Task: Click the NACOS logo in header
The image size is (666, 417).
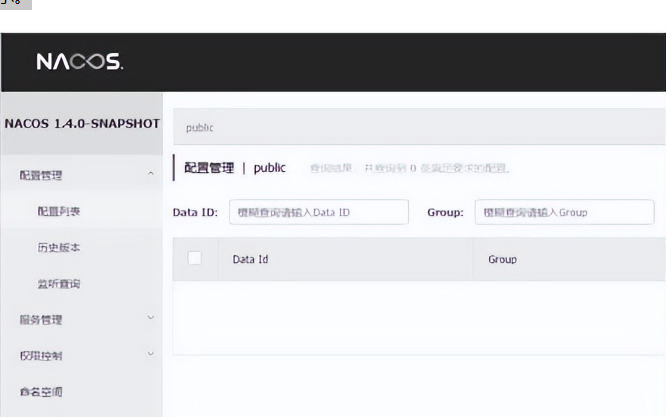Action: tap(80, 62)
